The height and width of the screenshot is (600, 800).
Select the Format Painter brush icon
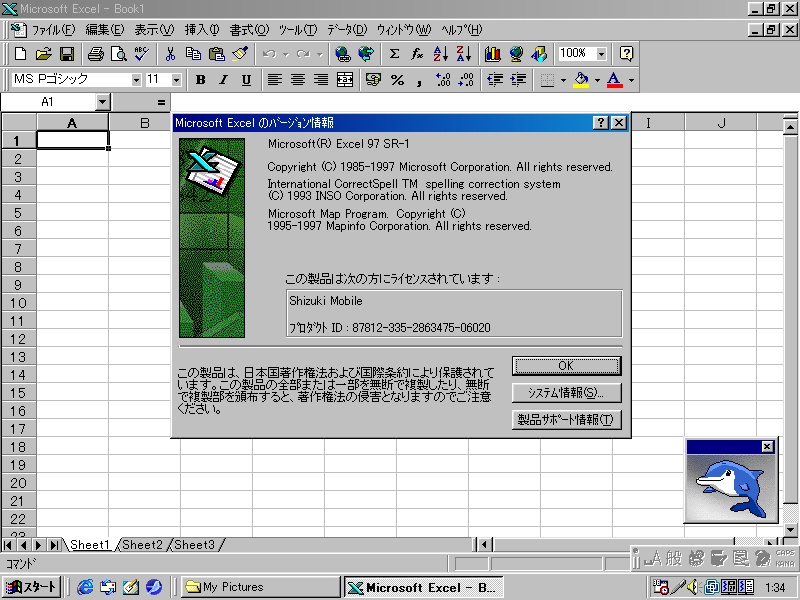tap(240, 54)
